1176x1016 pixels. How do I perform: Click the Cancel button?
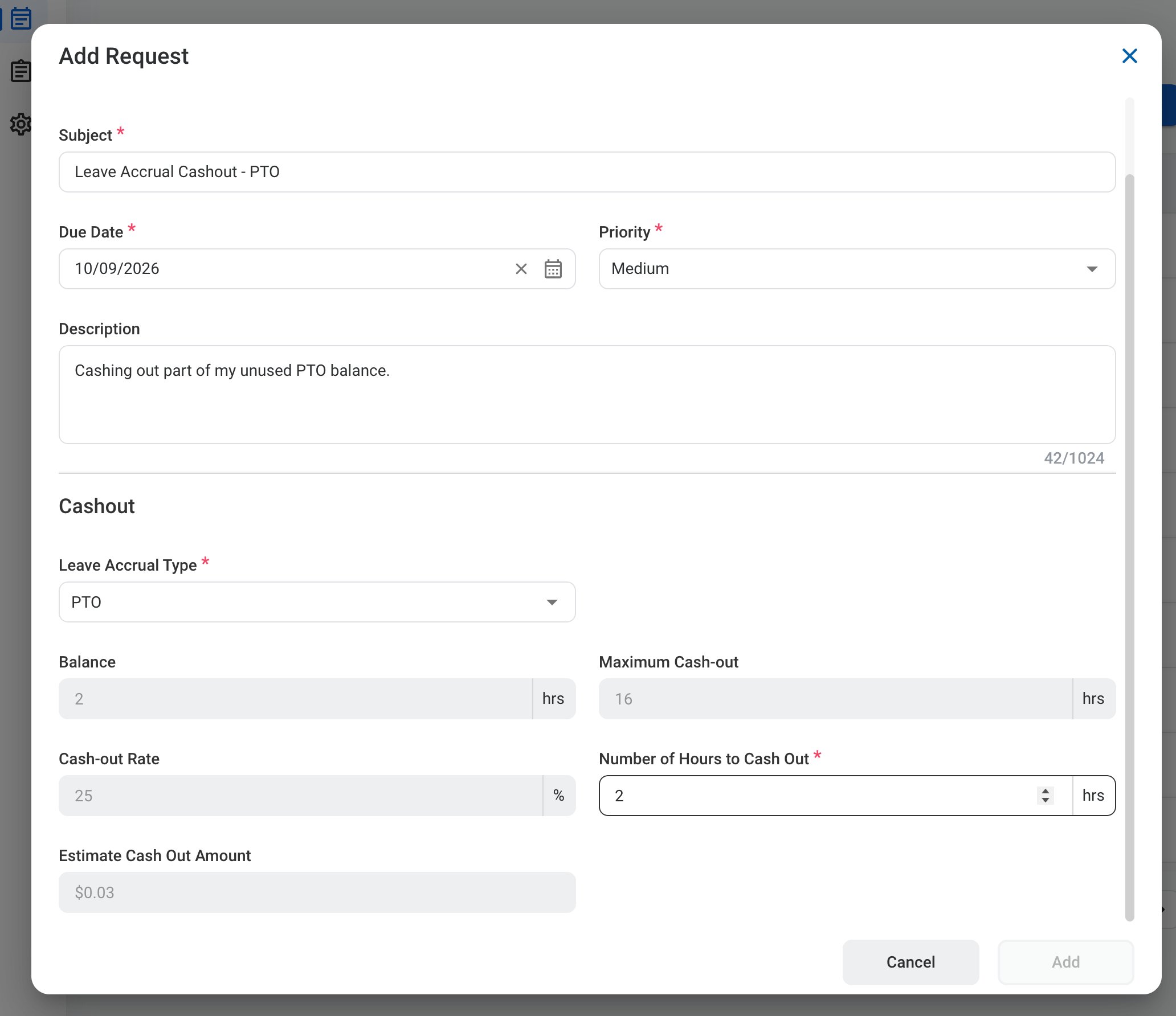click(910, 962)
